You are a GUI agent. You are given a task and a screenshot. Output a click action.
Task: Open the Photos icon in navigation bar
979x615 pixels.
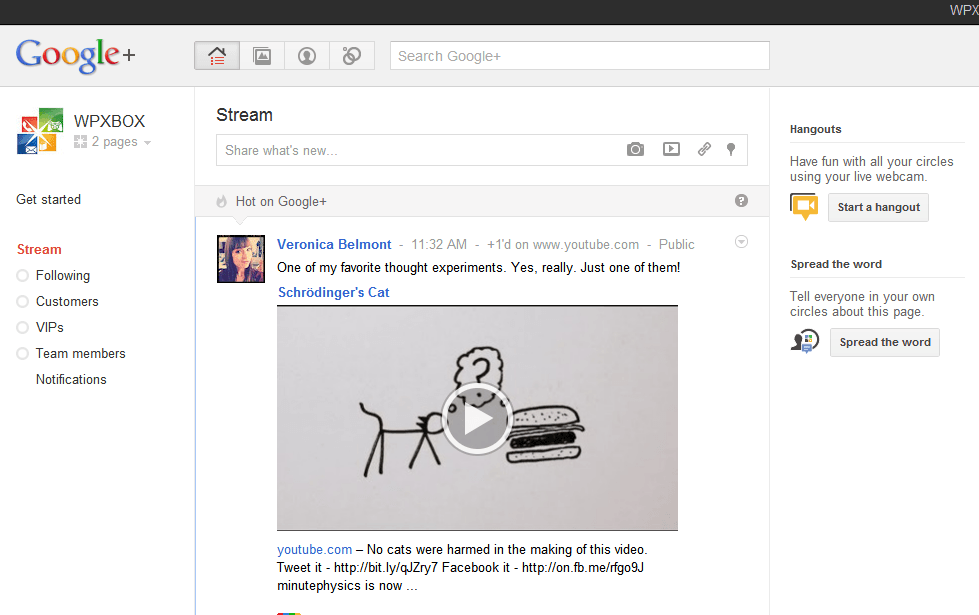[x=262, y=56]
